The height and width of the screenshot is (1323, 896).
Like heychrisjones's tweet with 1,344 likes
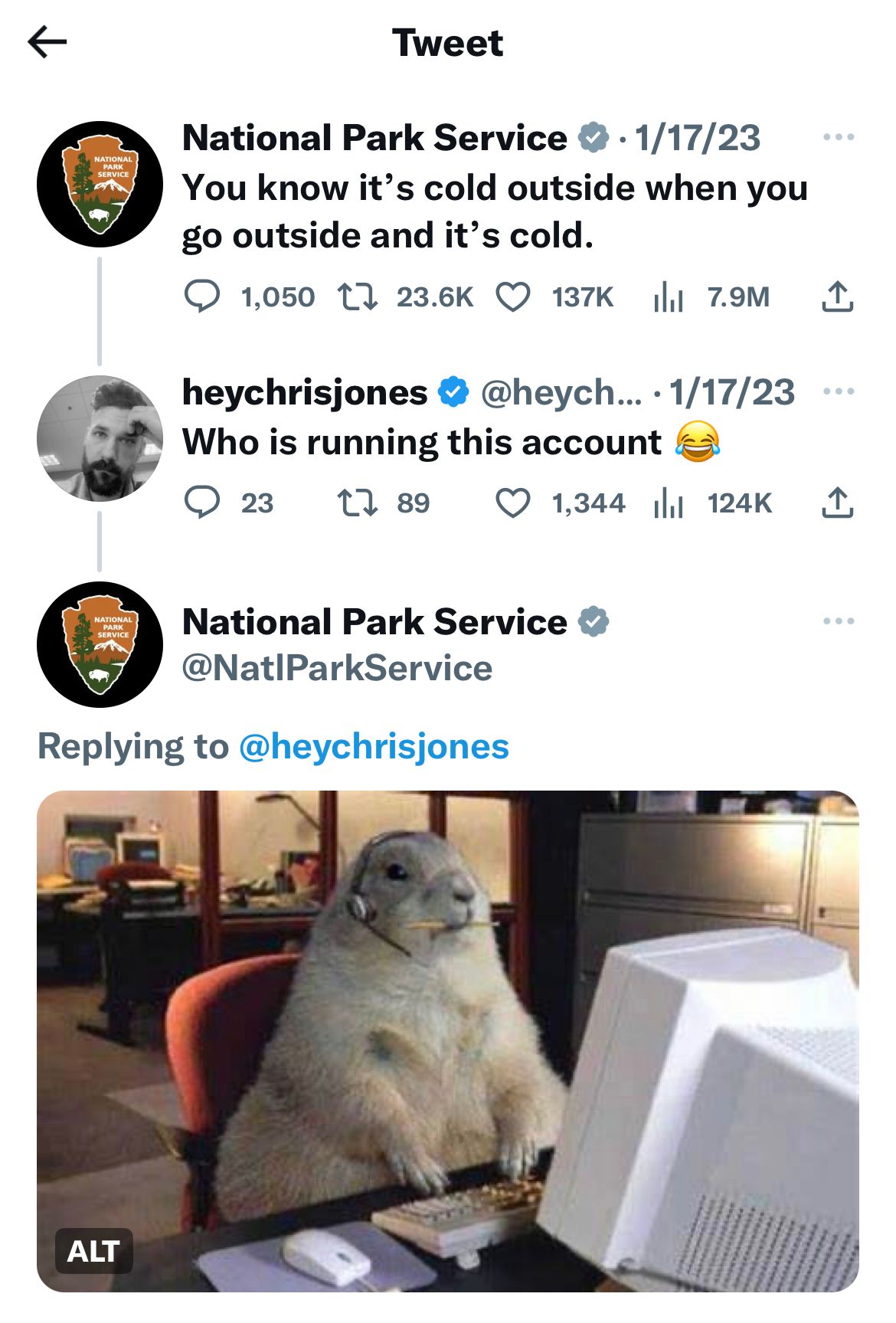513,503
